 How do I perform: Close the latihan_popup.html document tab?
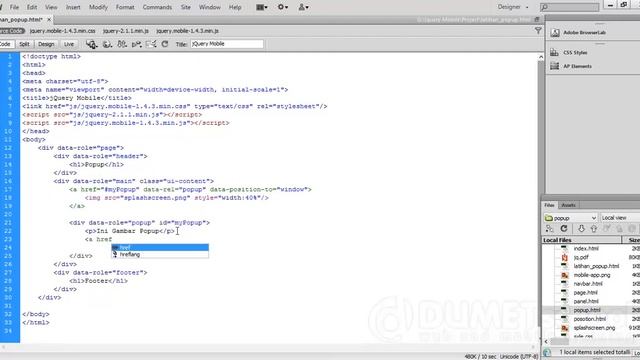(49, 19)
